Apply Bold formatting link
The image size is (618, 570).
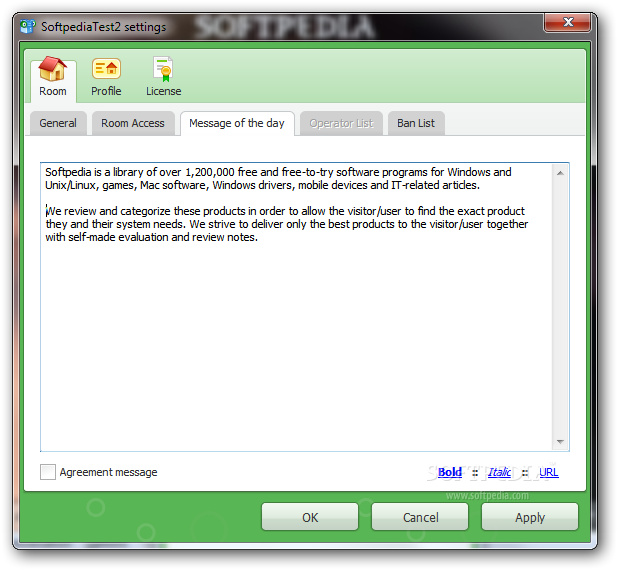(450, 472)
